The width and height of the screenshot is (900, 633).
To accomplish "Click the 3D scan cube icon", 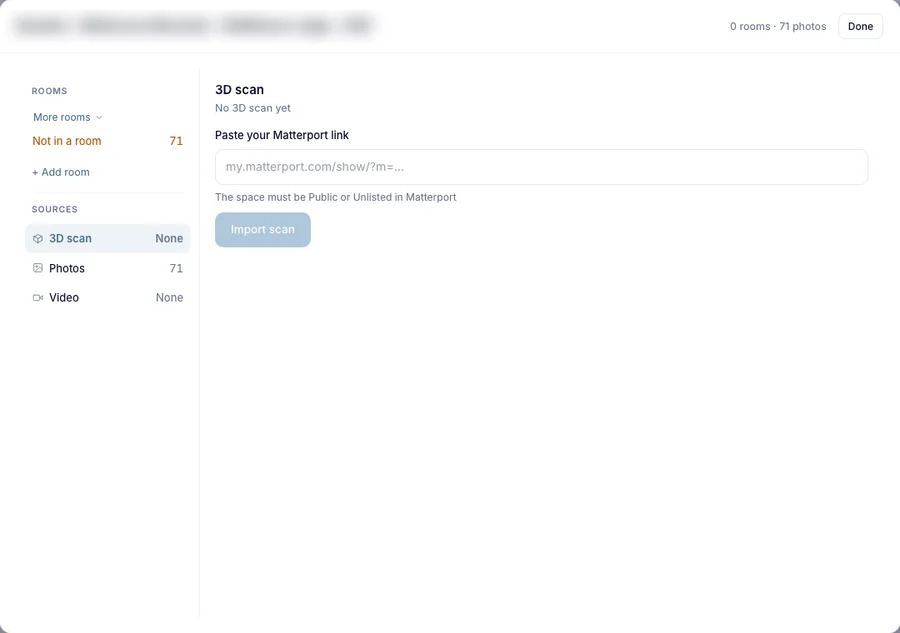I will 38,239.
